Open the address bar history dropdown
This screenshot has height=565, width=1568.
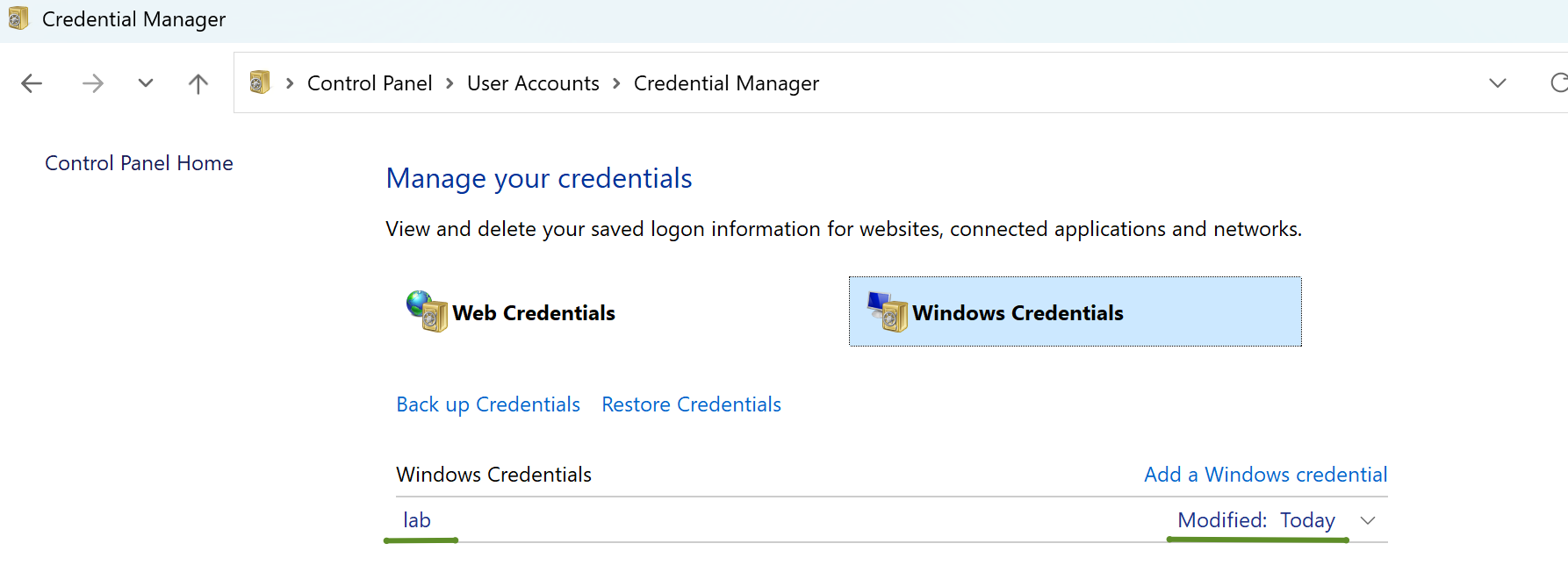1498,83
